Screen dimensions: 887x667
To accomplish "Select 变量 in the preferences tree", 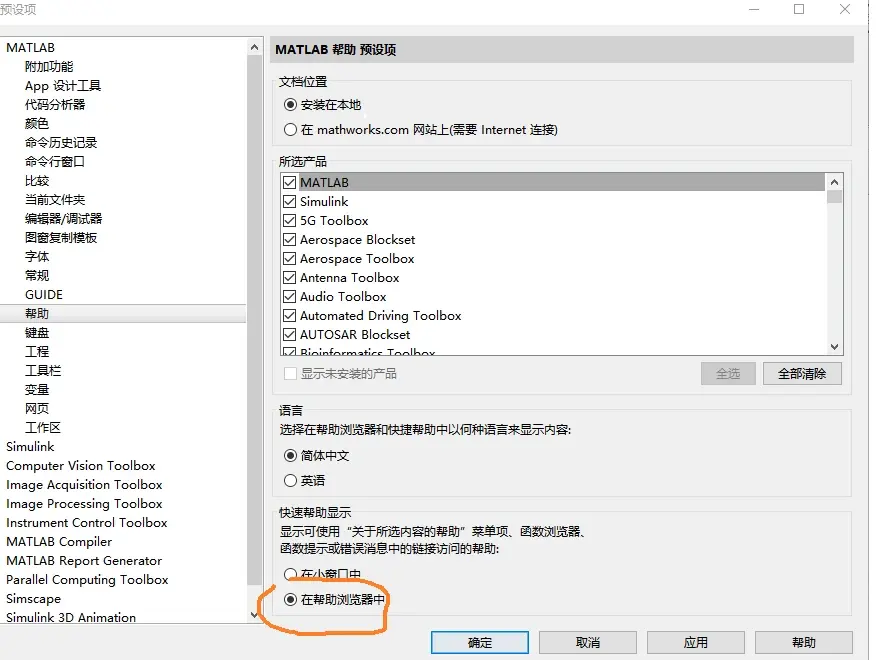I will 37,390.
